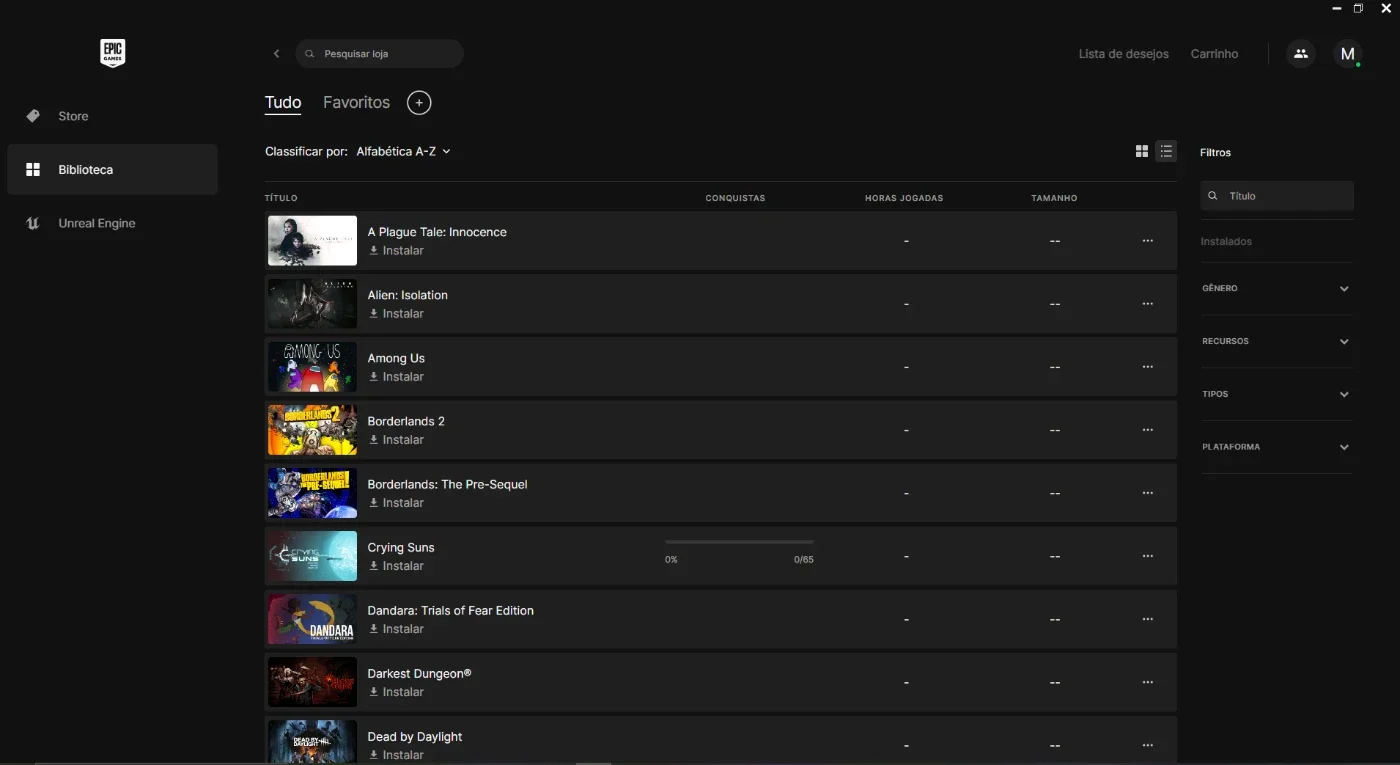Click the Dandara thumbnail
Screen dimensions: 1400x765
(312, 619)
